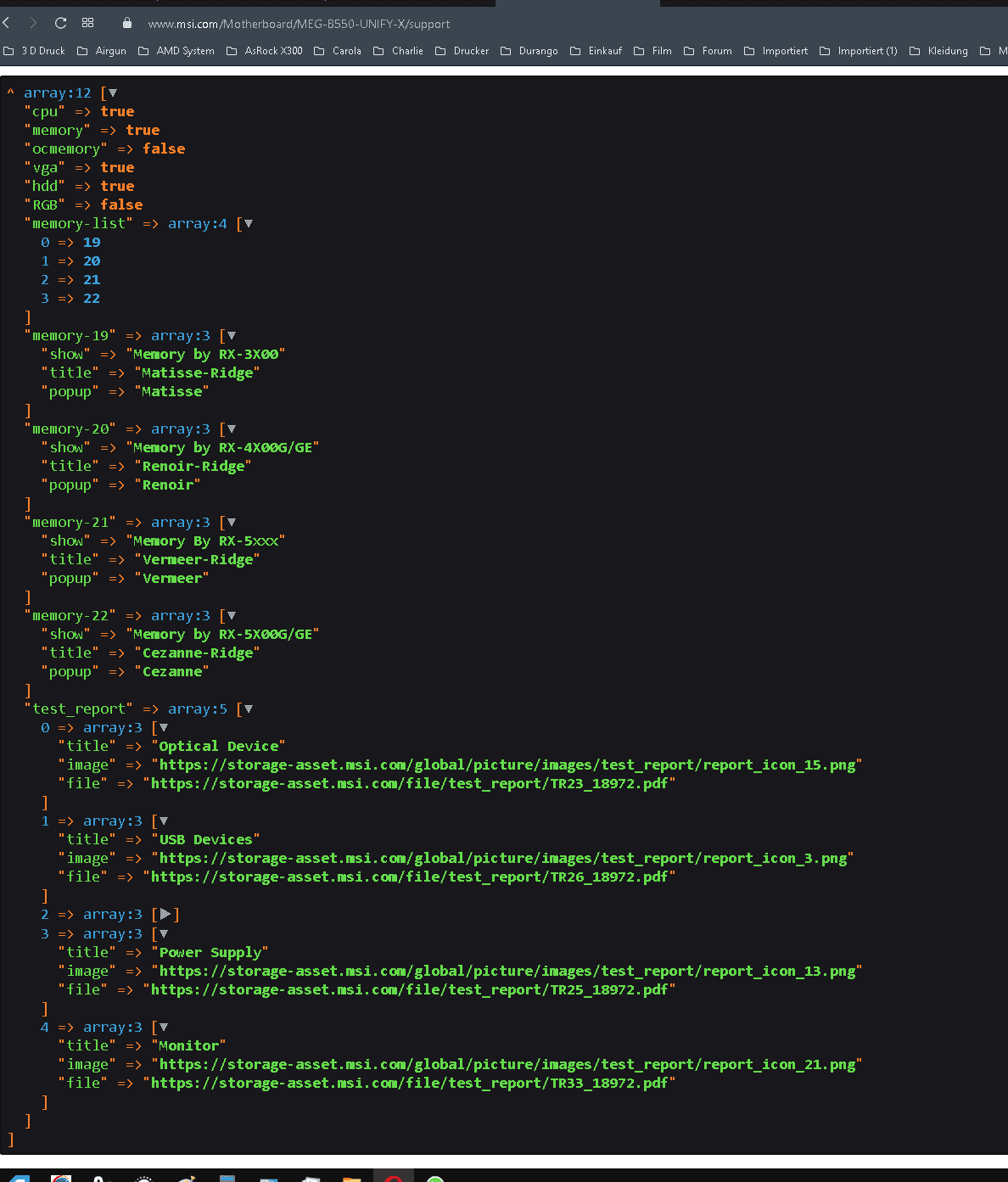Image resolution: width=1008 pixels, height=1182 pixels.
Task: Collapse test_report entry 3 (Power Supply)
Action: coord(164,933)
